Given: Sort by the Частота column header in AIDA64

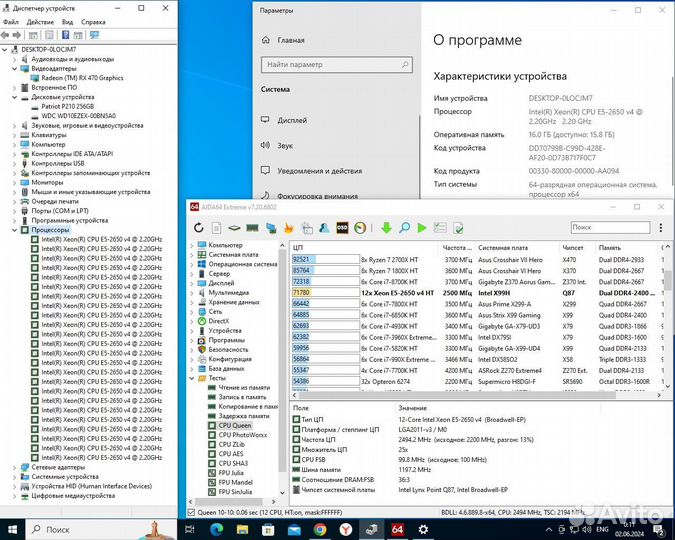Looking at the screenshot, I should coord(457,248).
